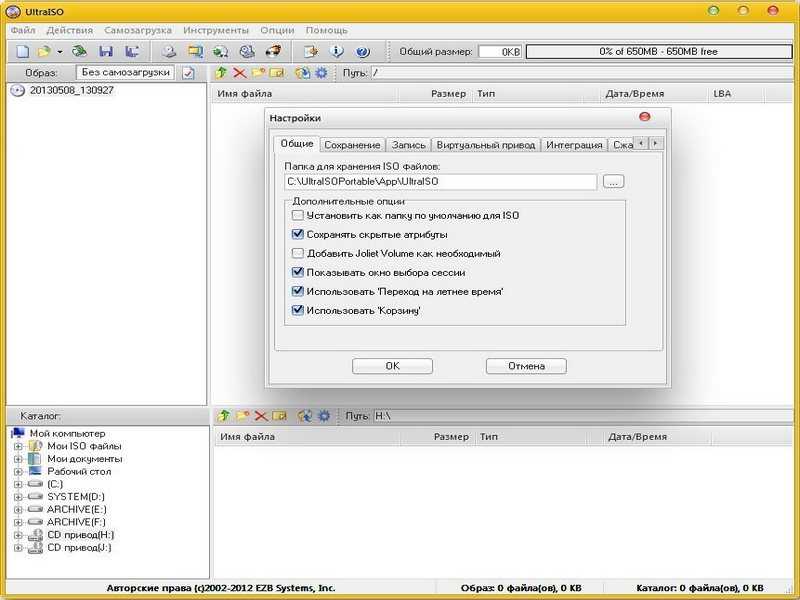The image size is (800, 600).
Task: Click the Rename icon in image toolbar
Action: click(277, 73)
